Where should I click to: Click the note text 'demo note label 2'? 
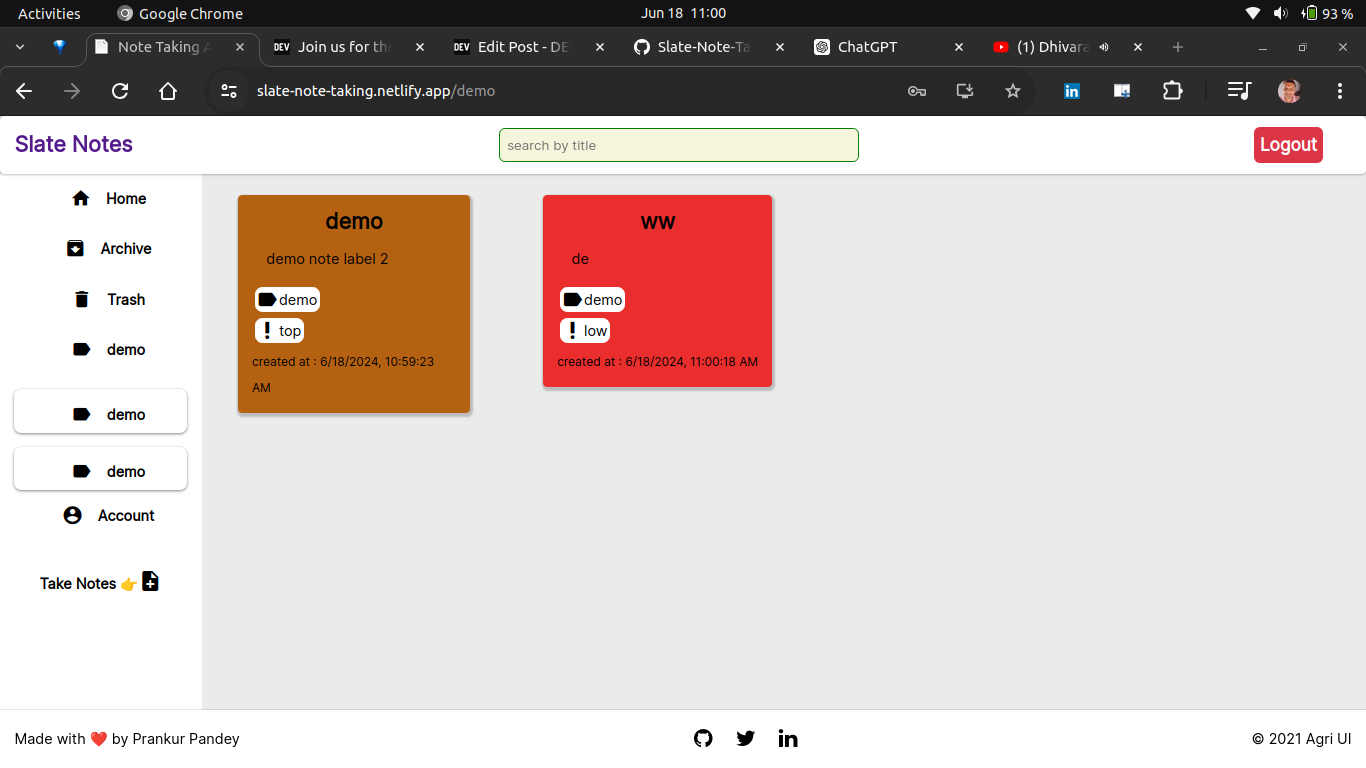pyautogui.click(x=327, y=259)
